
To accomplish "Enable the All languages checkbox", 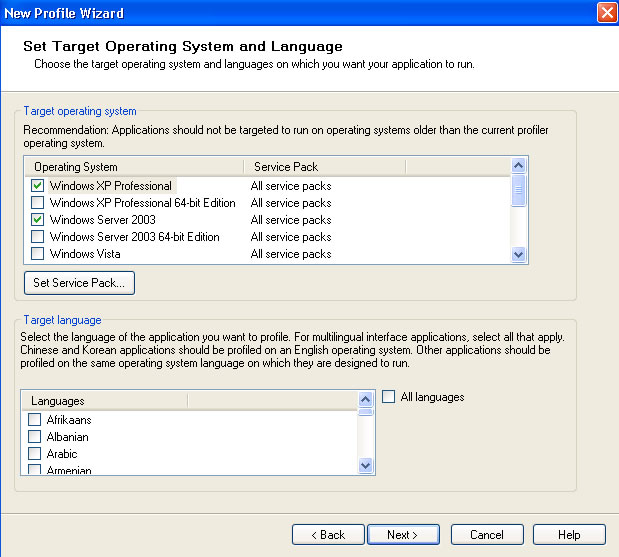I will 388,396.
